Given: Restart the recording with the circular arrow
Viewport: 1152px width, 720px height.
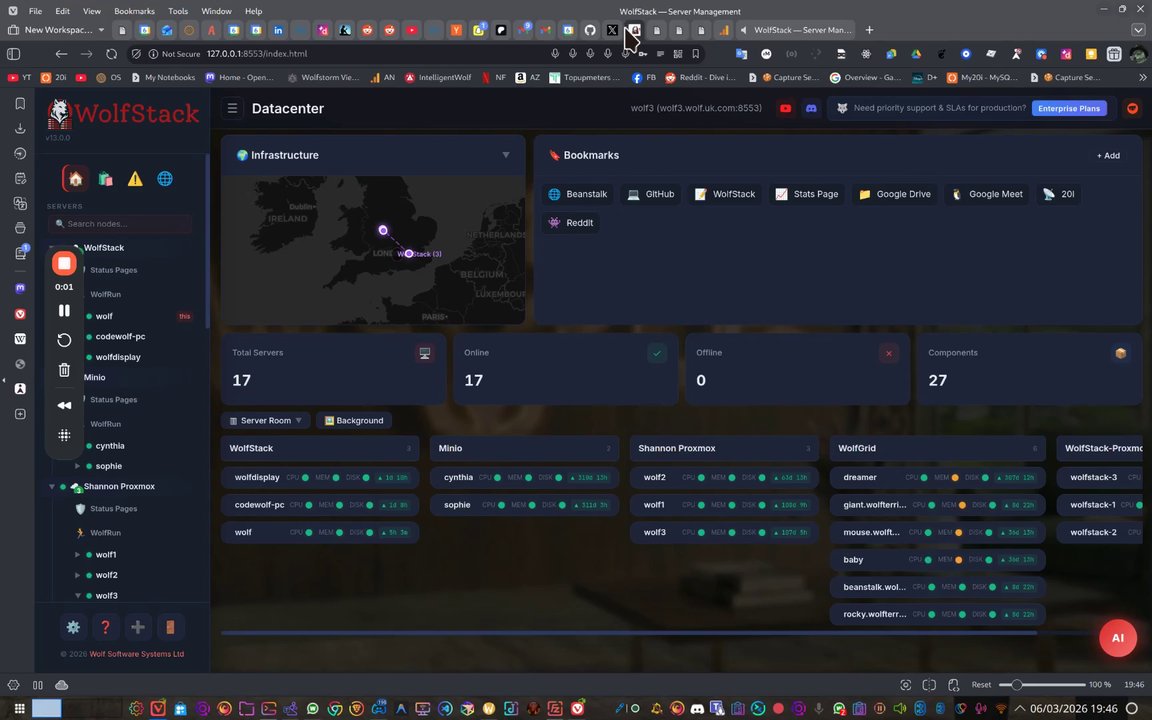Looking at the screenshot, I should (64, 340).
